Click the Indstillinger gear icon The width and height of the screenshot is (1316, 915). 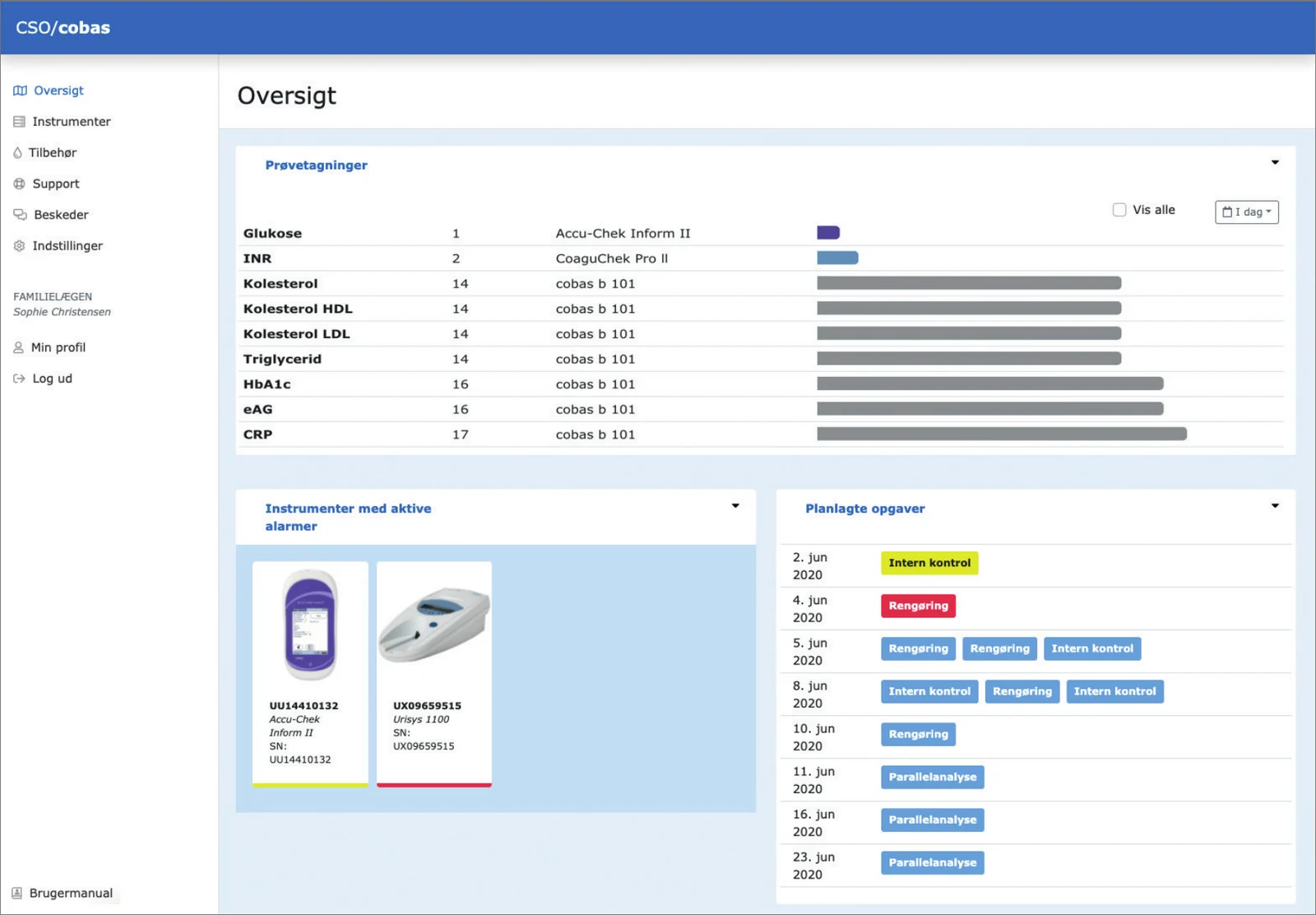(19, 246)
